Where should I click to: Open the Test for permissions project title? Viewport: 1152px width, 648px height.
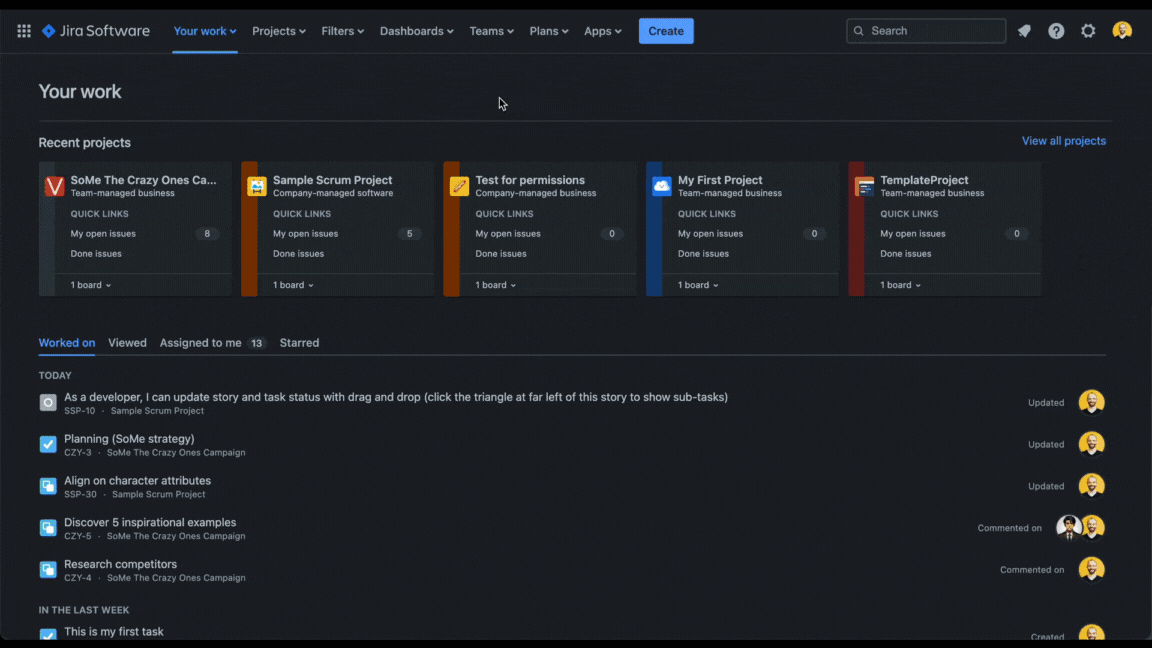tap(530, 180)
